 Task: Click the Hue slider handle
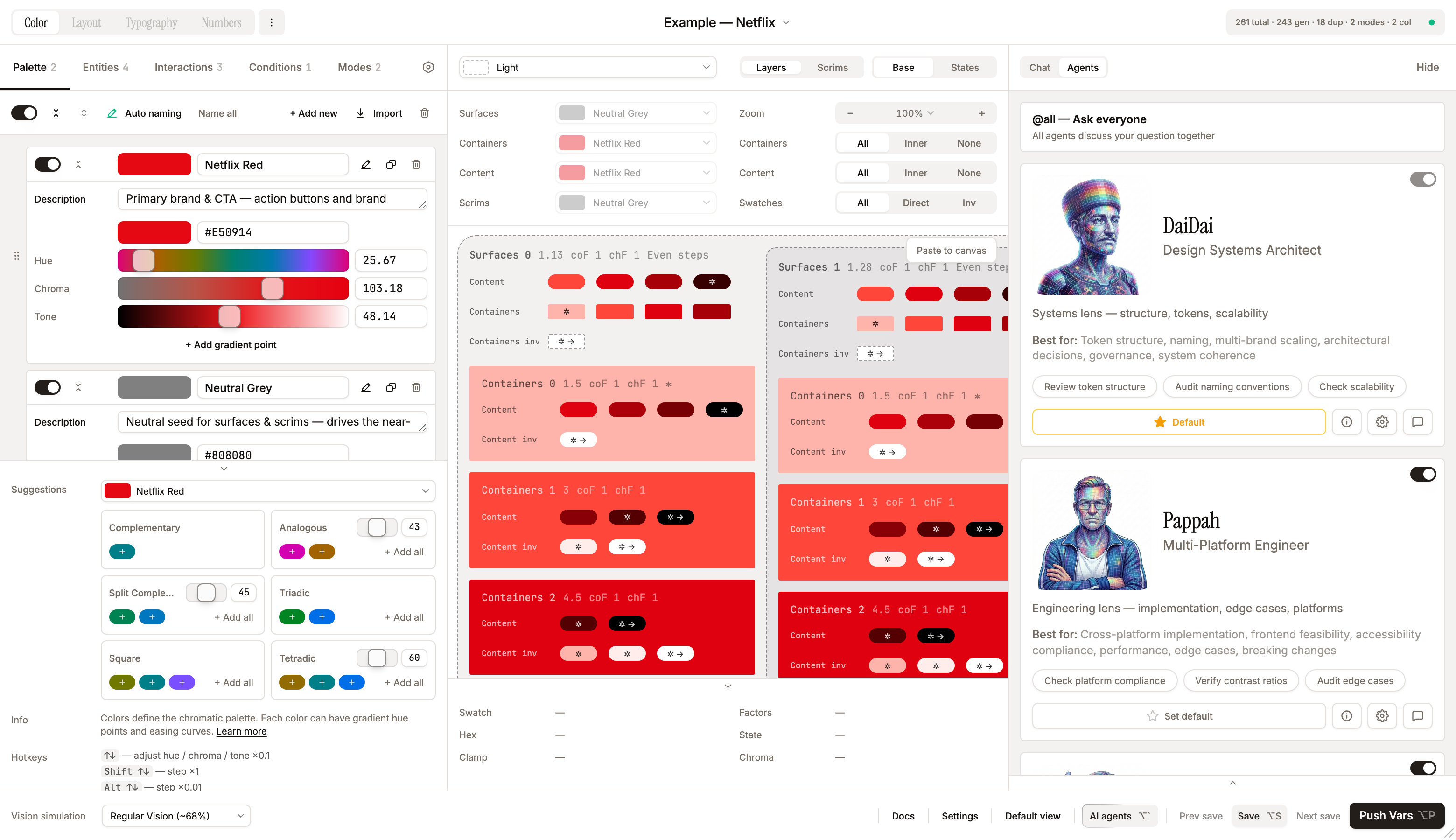pyautogui.click(x=144, y=260)
